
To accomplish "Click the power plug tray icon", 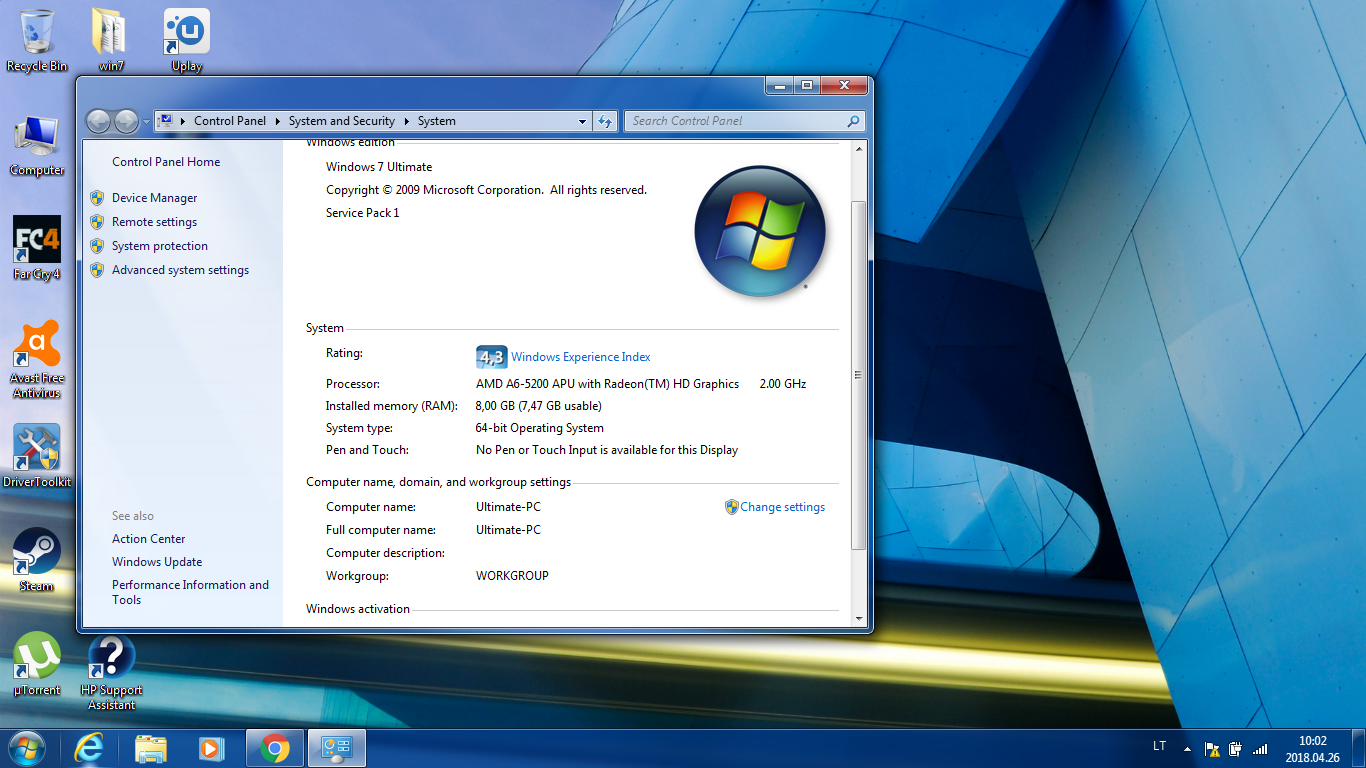I will pos(1236,748).
